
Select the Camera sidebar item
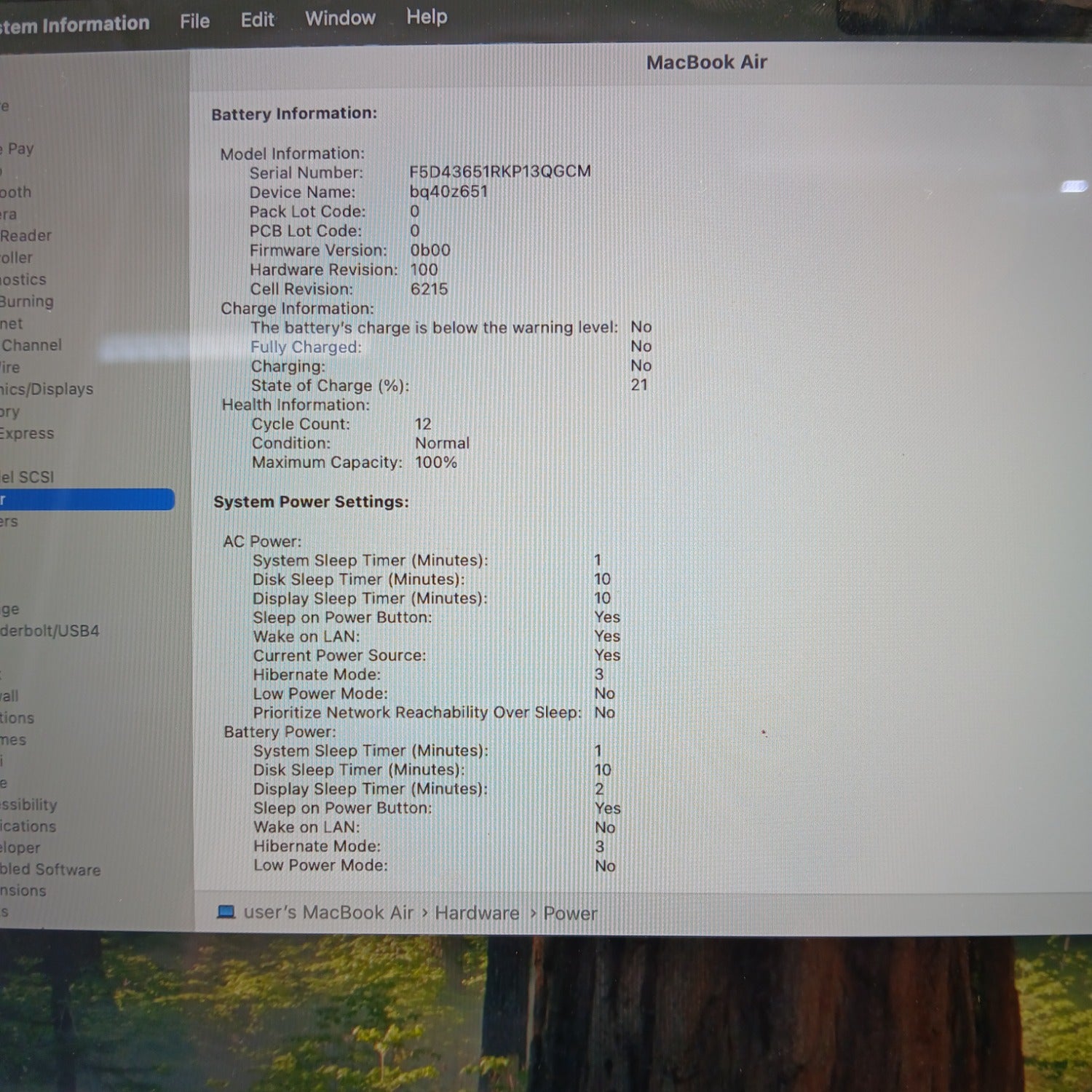coord(9,214)
